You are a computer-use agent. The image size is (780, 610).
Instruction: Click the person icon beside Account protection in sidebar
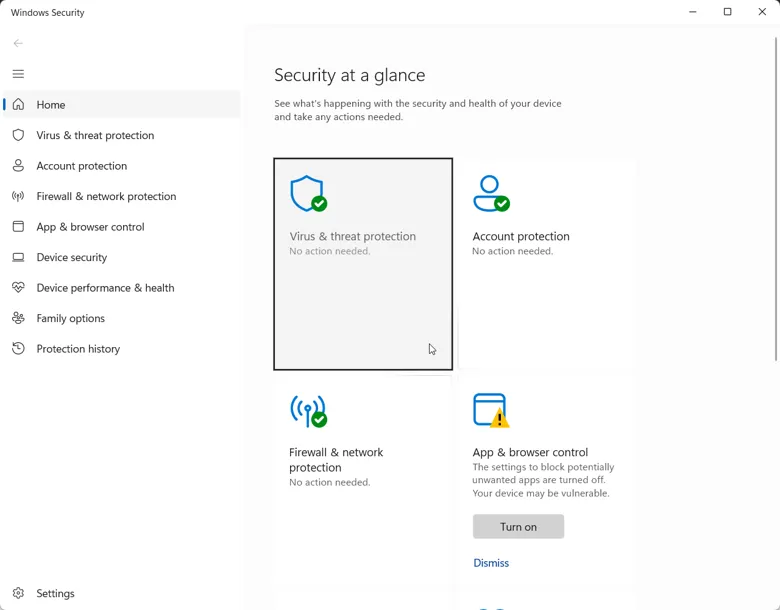click(18, 166)
